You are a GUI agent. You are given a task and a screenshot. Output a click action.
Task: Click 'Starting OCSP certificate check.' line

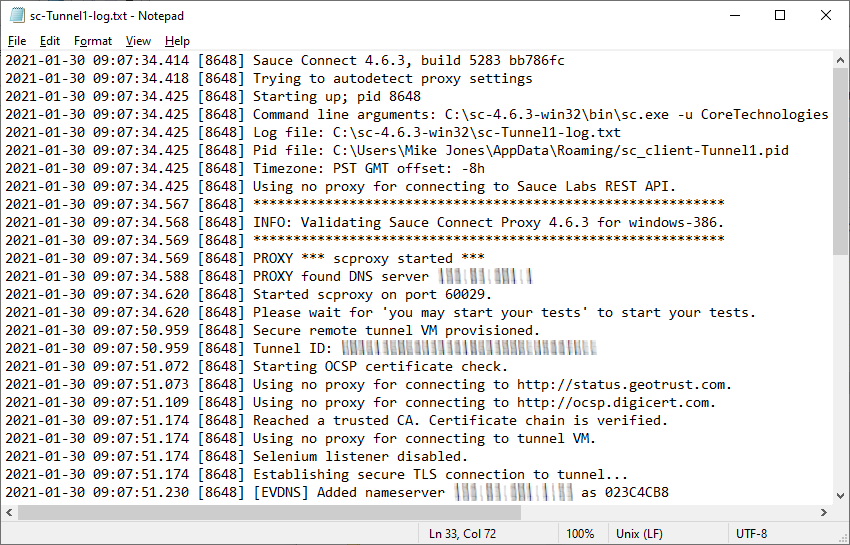click(257, 366)
